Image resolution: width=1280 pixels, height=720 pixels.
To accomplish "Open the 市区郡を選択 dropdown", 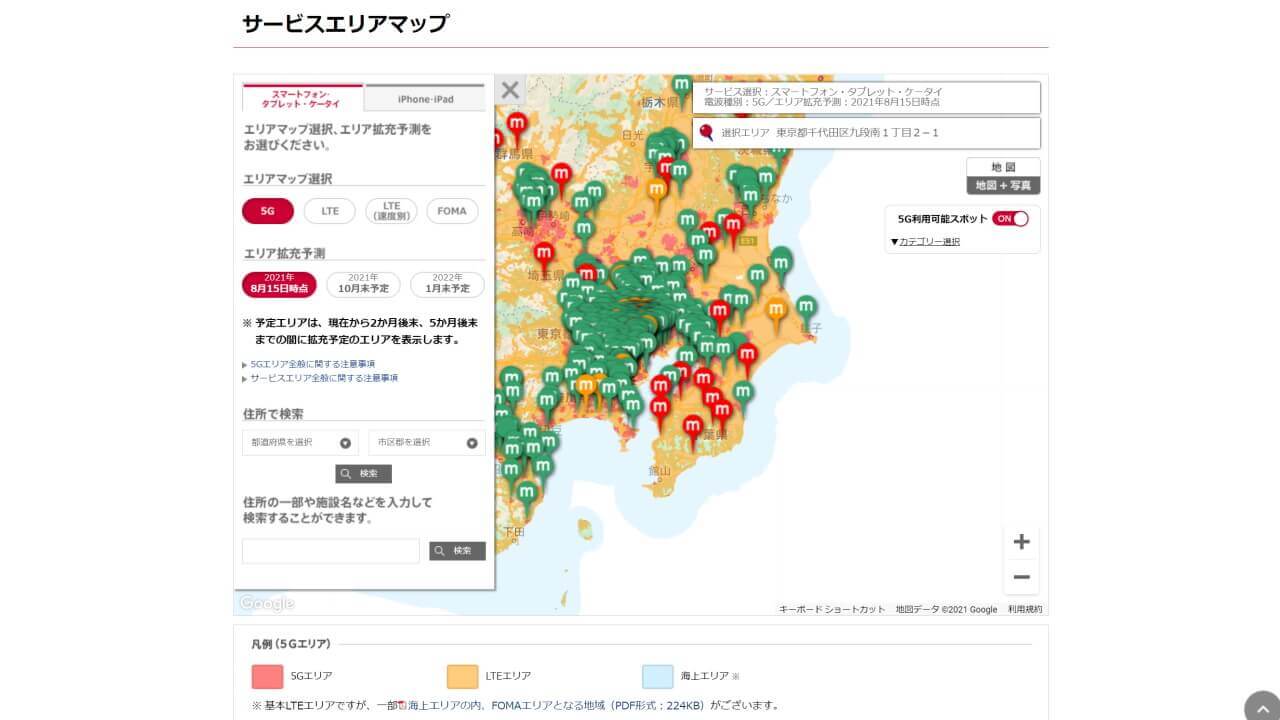I will pos(426,442).
